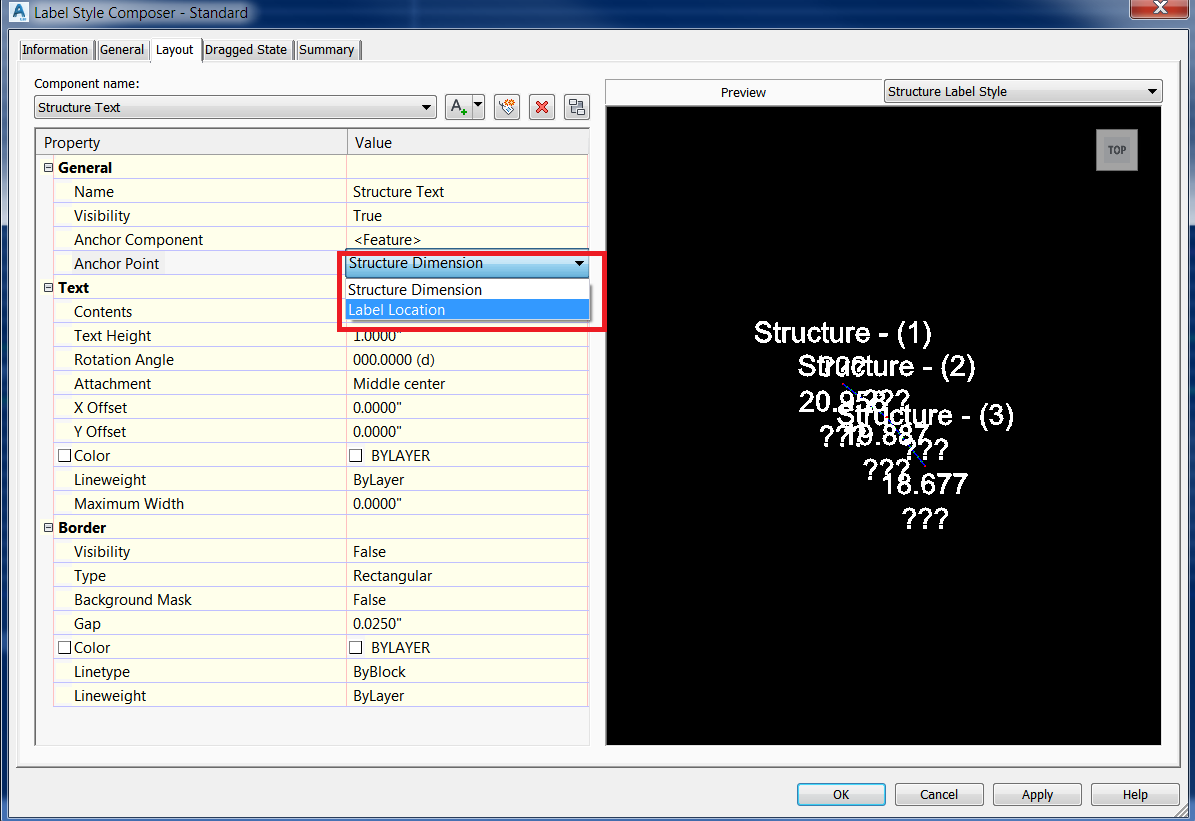Delete the component with red X icon
Image resolution: width=1195 pixels, height=821 pixels.
[542, 107]
